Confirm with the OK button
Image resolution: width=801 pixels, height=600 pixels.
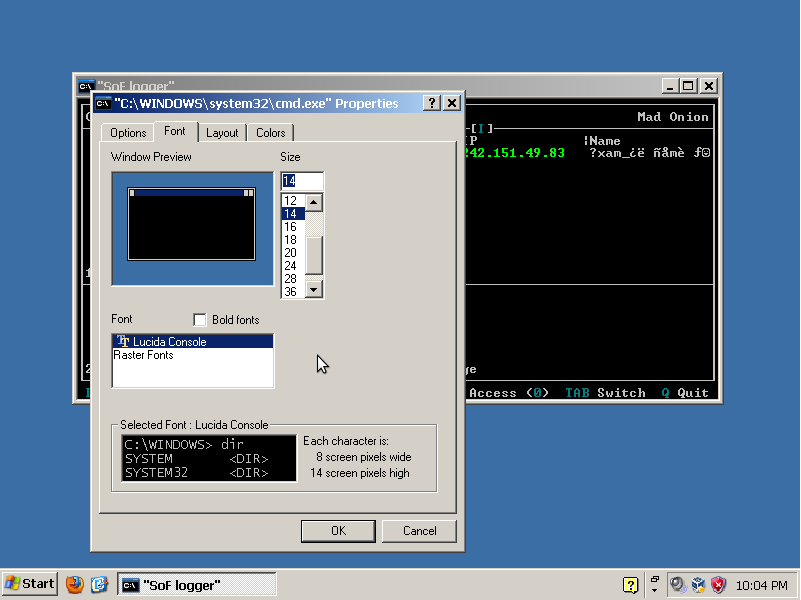[x=338, y=531]
